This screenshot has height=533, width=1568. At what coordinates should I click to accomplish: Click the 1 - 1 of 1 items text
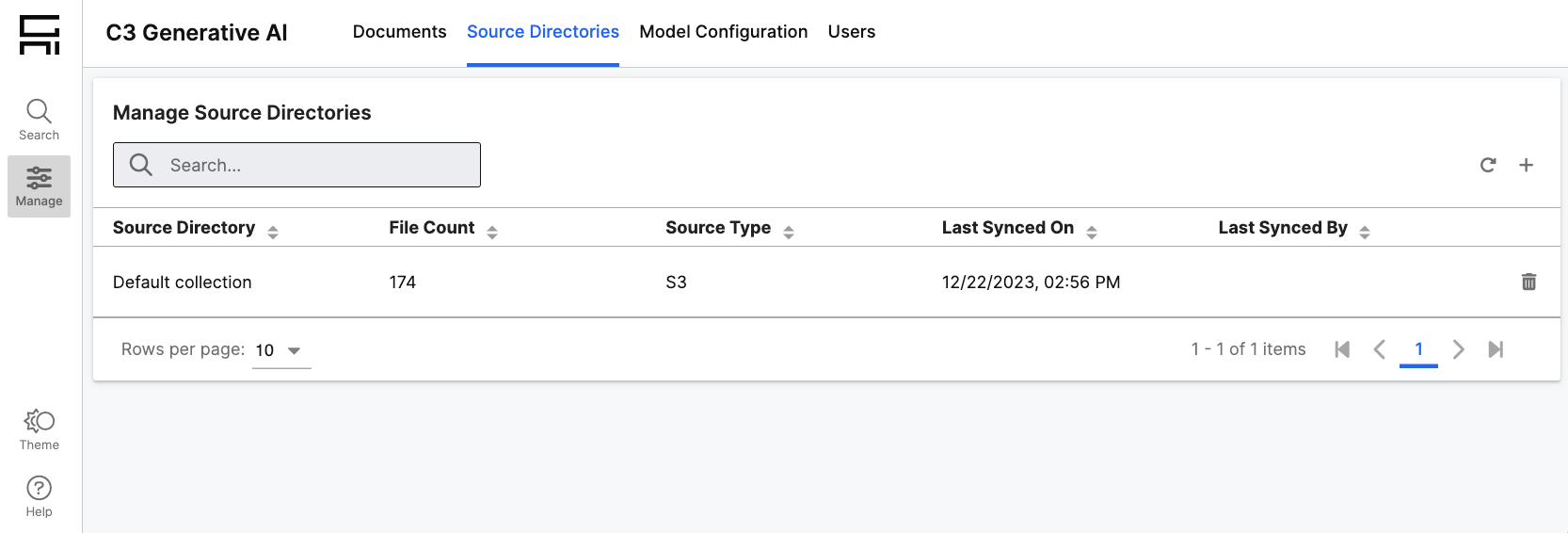point(1248,349)
